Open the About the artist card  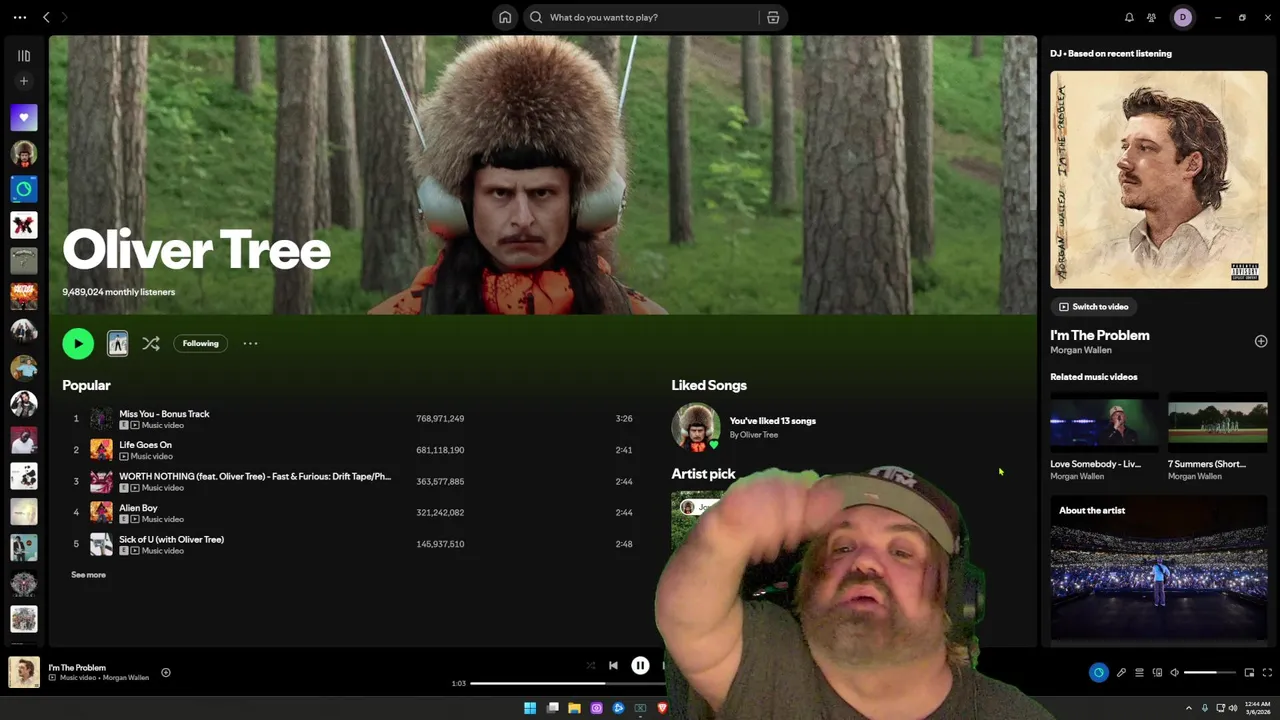(1159, 569)
